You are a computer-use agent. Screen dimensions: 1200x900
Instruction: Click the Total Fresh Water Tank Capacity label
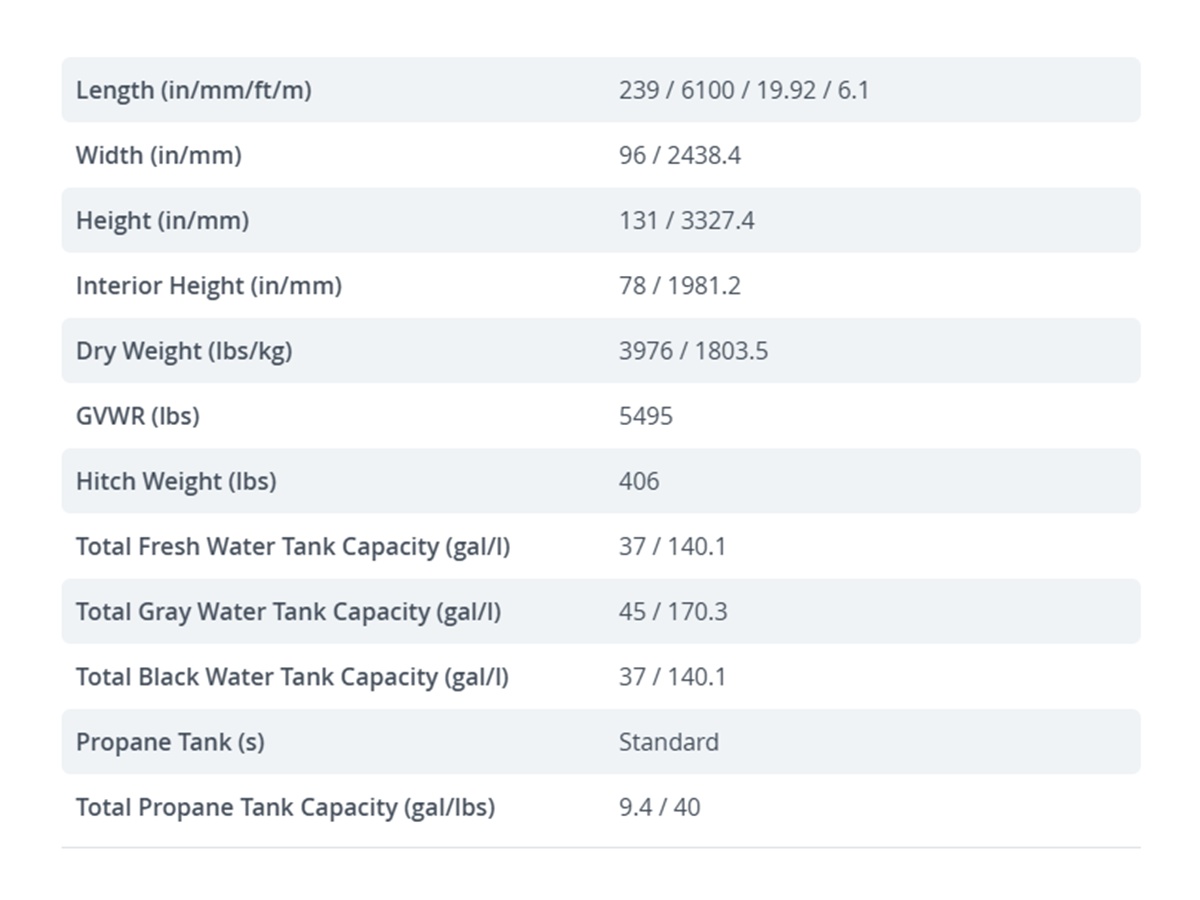tap(293, 546)
